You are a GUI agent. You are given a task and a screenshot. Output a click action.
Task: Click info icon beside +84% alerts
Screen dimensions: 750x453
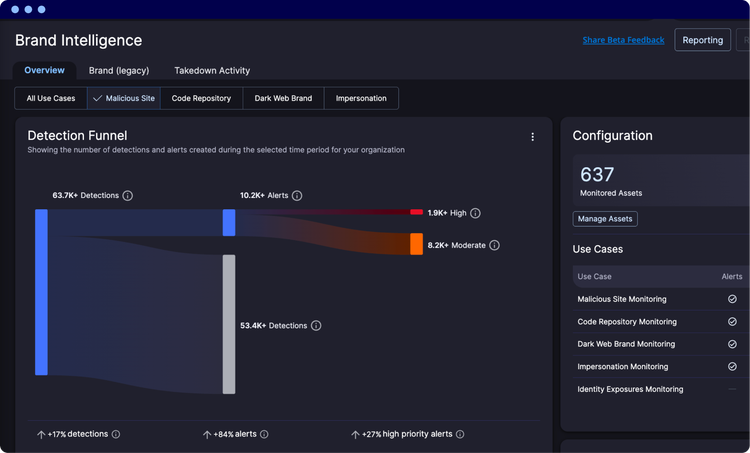click(x=264, y=434)
